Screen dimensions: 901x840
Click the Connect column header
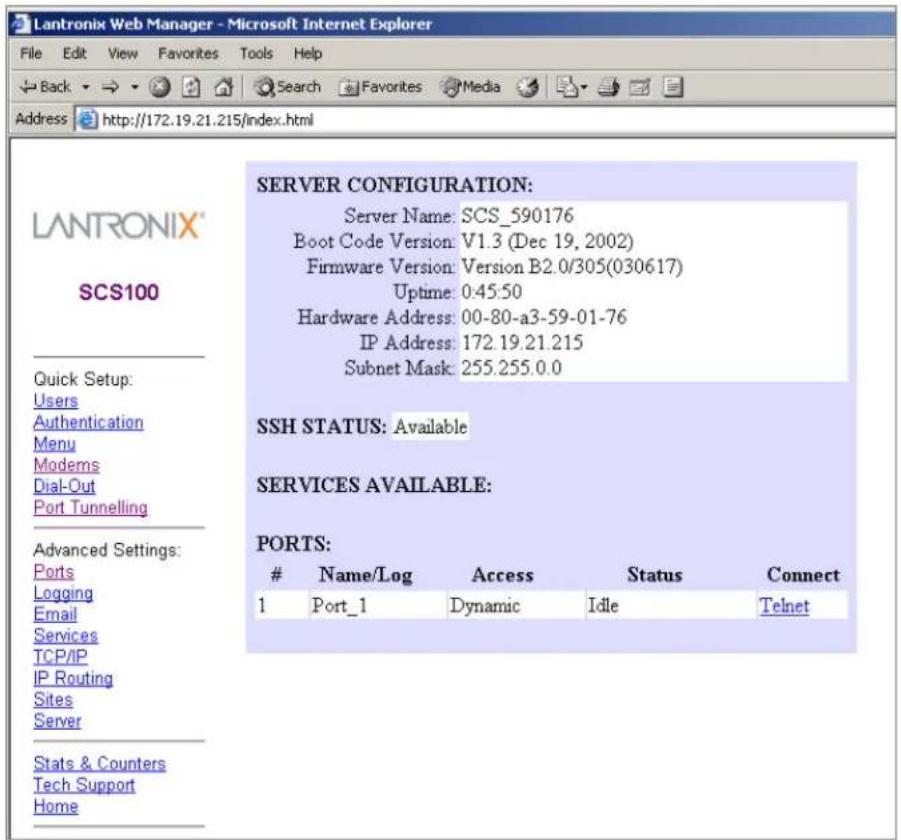click(x=803, y=575)
